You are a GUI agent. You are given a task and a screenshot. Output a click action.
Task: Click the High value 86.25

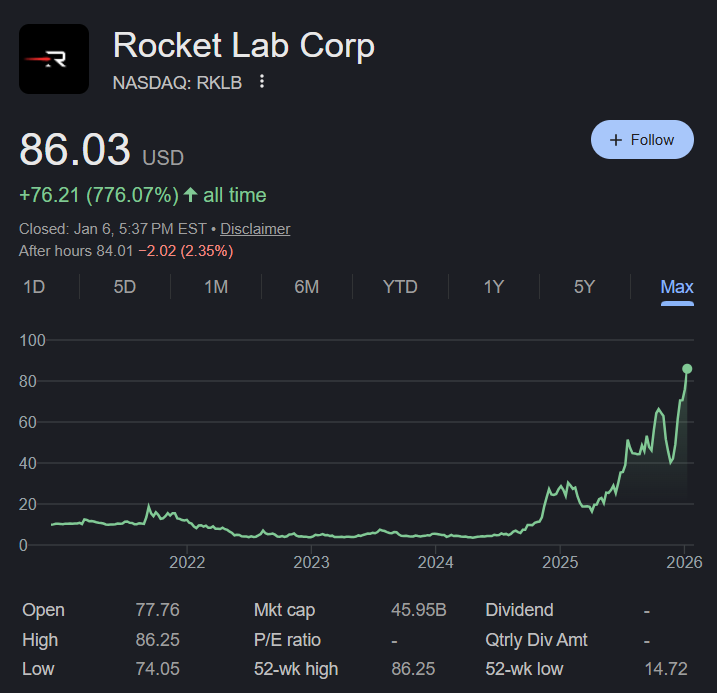(x=157, y=640)
